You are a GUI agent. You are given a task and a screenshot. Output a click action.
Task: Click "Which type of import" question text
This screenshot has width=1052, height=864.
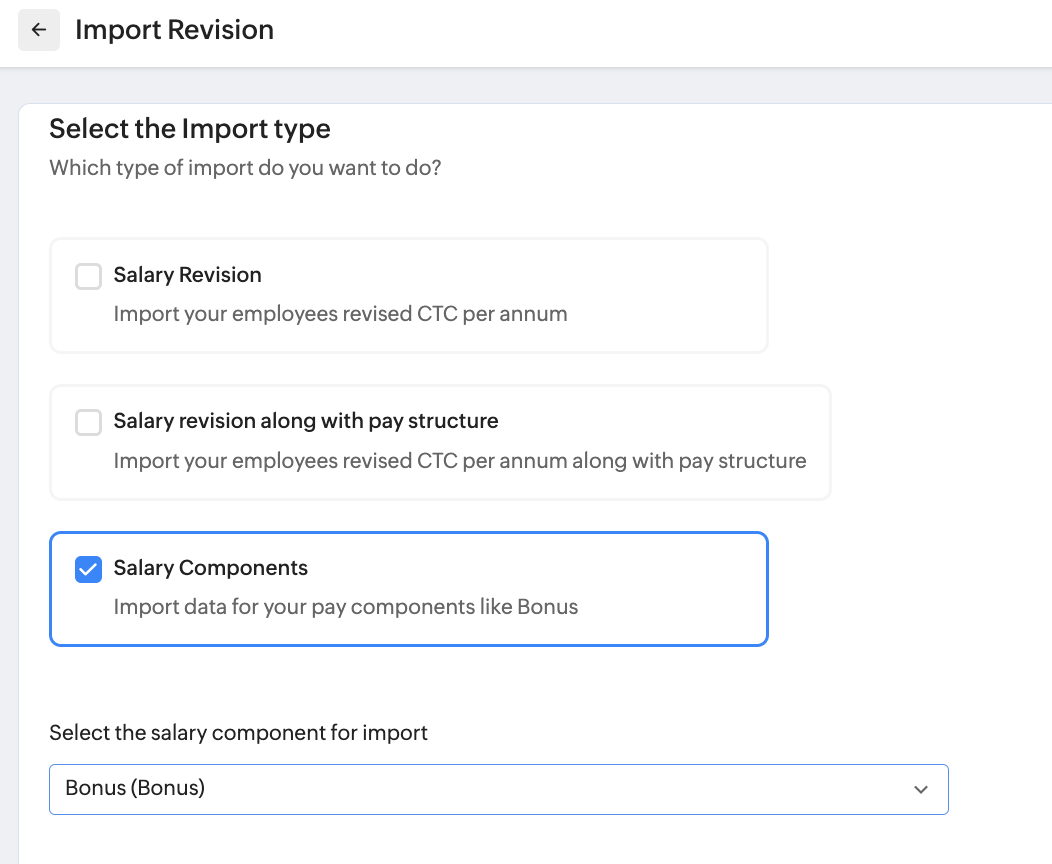[245, 167]
